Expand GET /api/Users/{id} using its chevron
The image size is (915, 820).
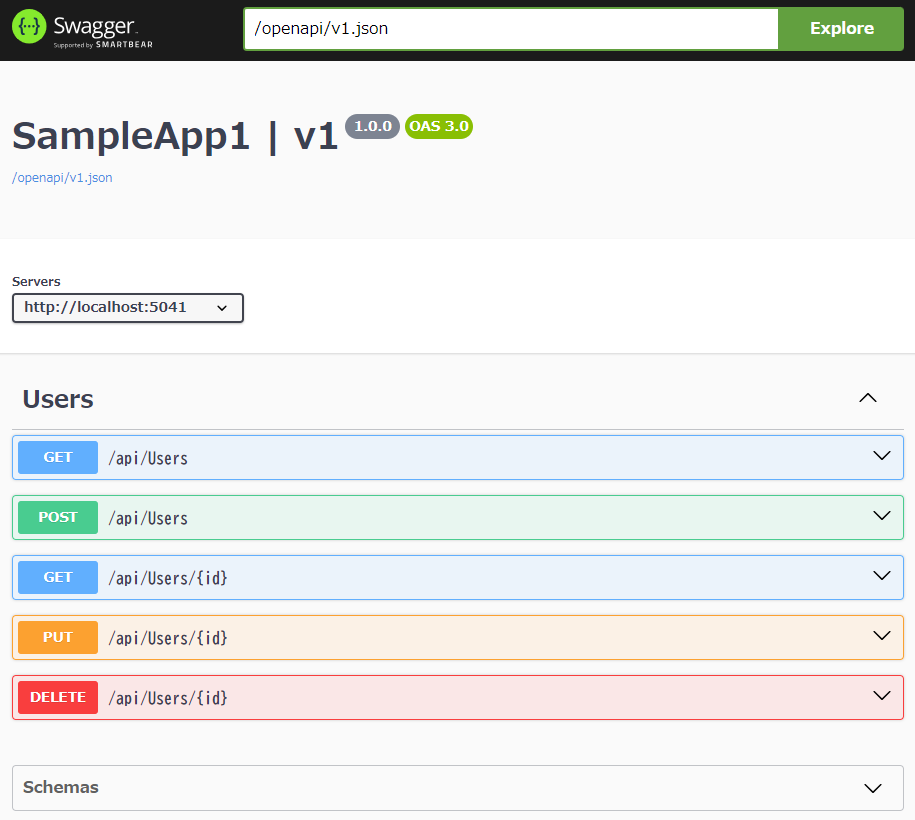point(881,576)
